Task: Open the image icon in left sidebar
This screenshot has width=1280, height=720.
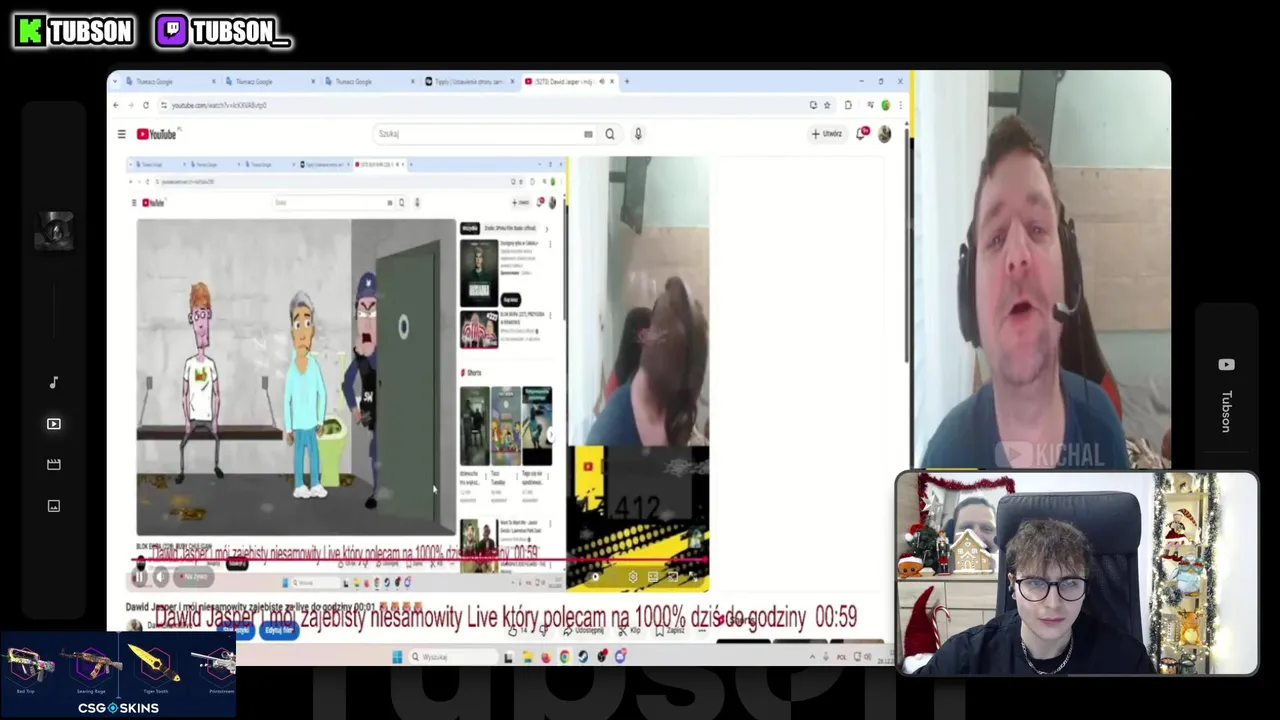Action: pos(54,506)
